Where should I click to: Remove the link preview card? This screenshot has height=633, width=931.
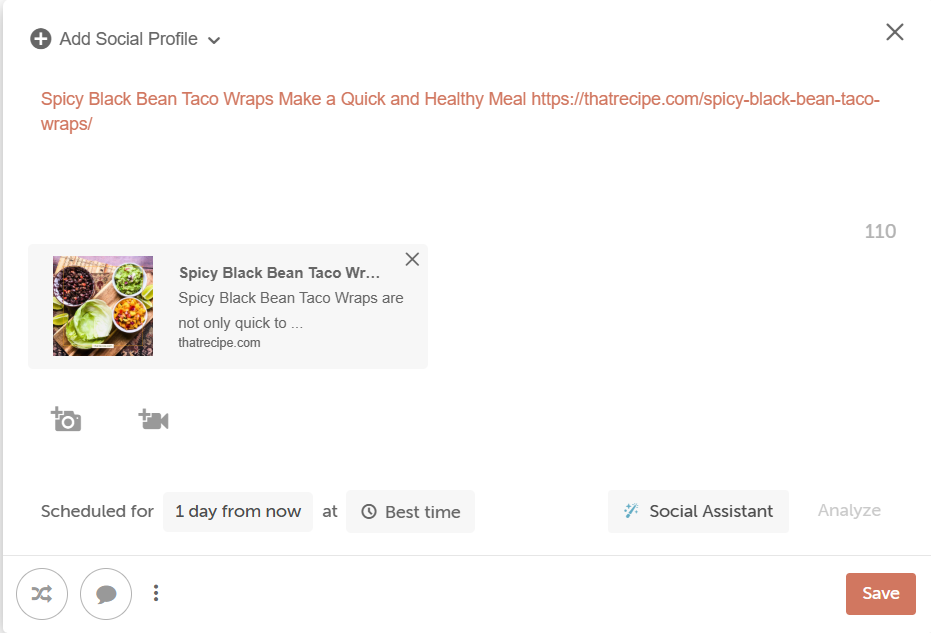412,260
